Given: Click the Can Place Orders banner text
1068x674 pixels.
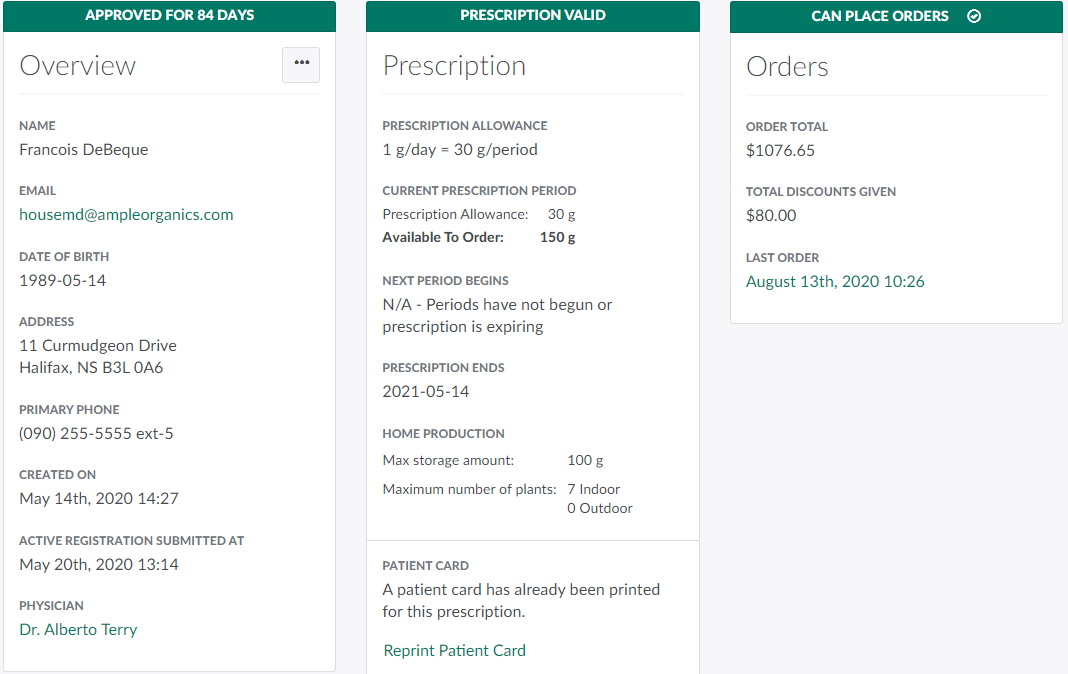Looking at the screenshot, I should point(880,16).
